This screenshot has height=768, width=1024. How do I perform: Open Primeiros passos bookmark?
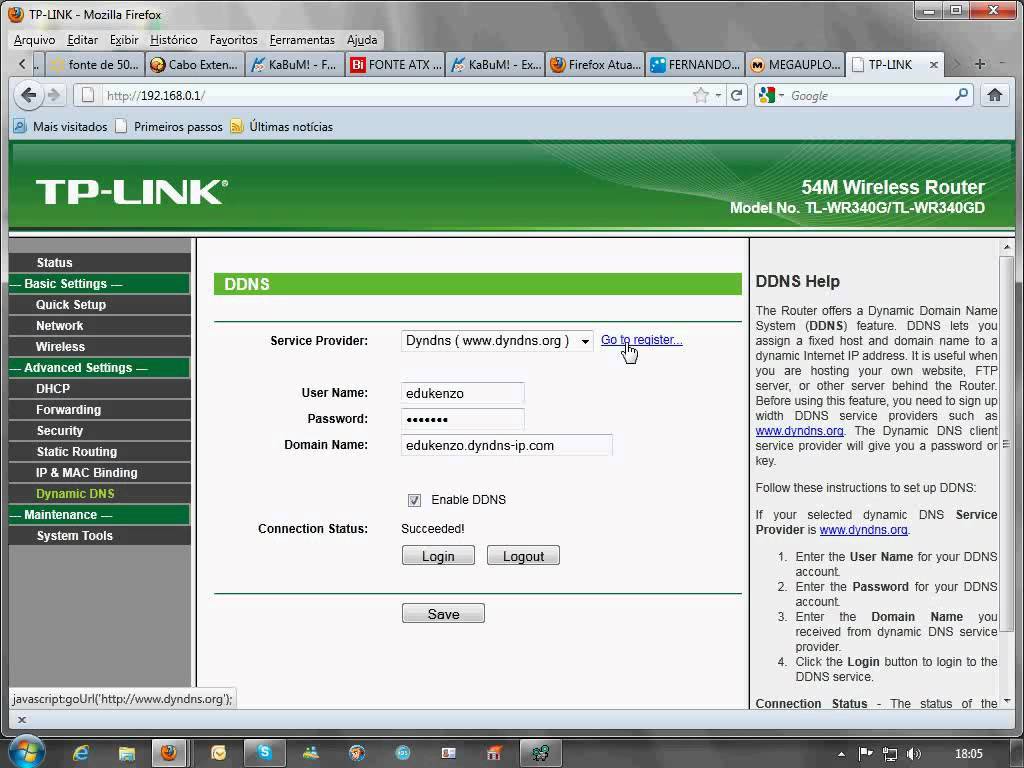[x=169, y=127]
